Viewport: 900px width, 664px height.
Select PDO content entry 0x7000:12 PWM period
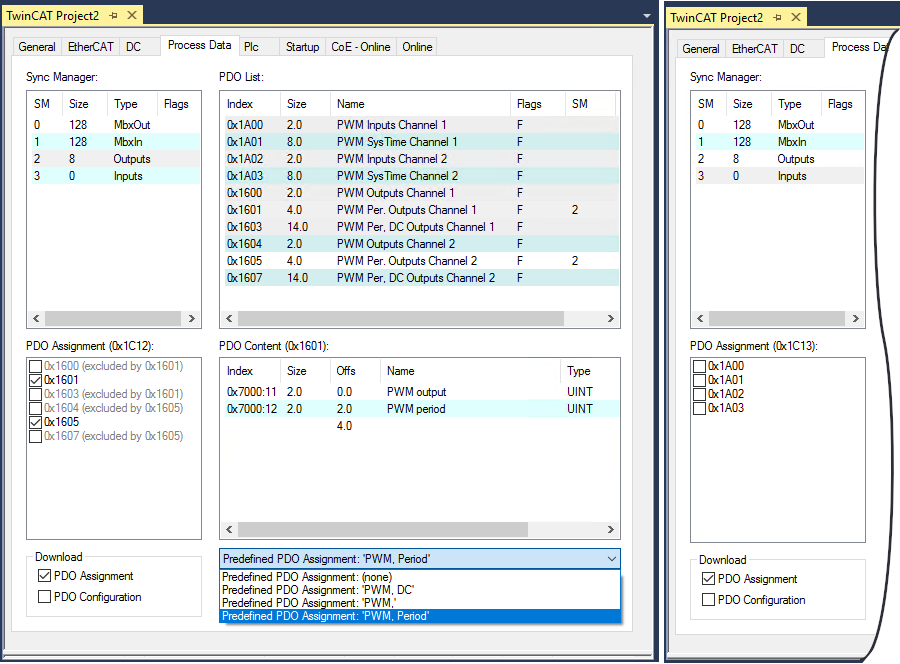pyautogui.click(x=421, y=409)
